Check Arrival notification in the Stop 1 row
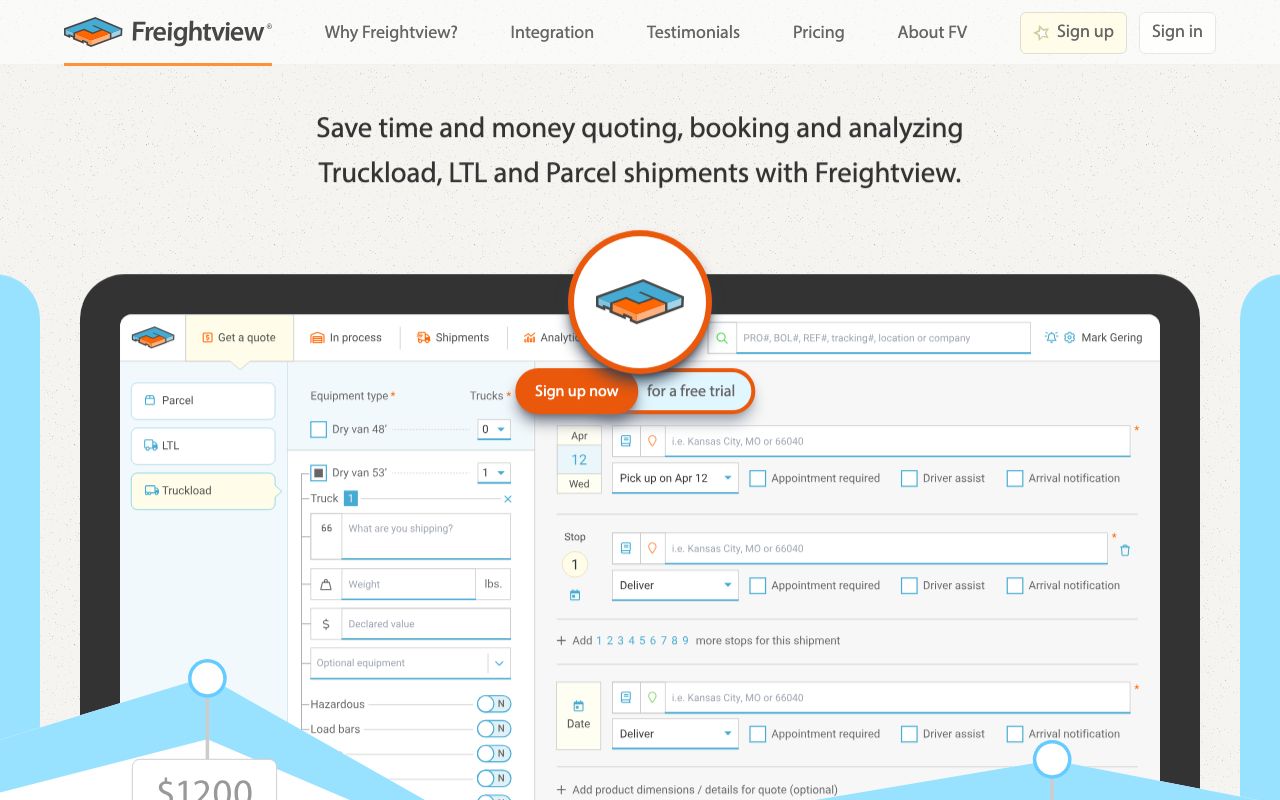This screenshot has height=800, width=1280. point(1015,586)
